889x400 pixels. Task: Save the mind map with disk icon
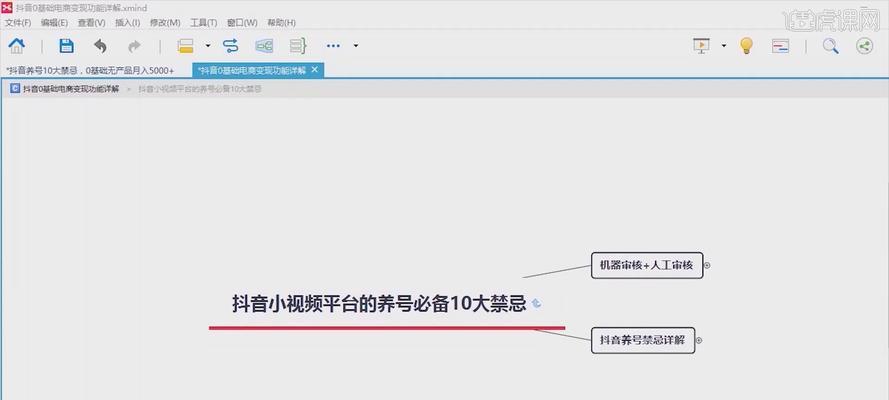point(66,46)
